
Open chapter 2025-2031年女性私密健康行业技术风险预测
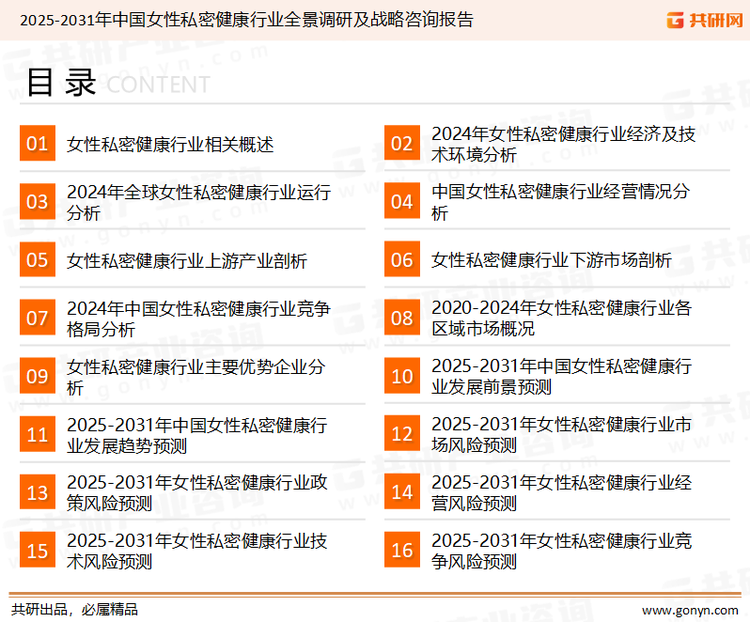tap(197, 551)
